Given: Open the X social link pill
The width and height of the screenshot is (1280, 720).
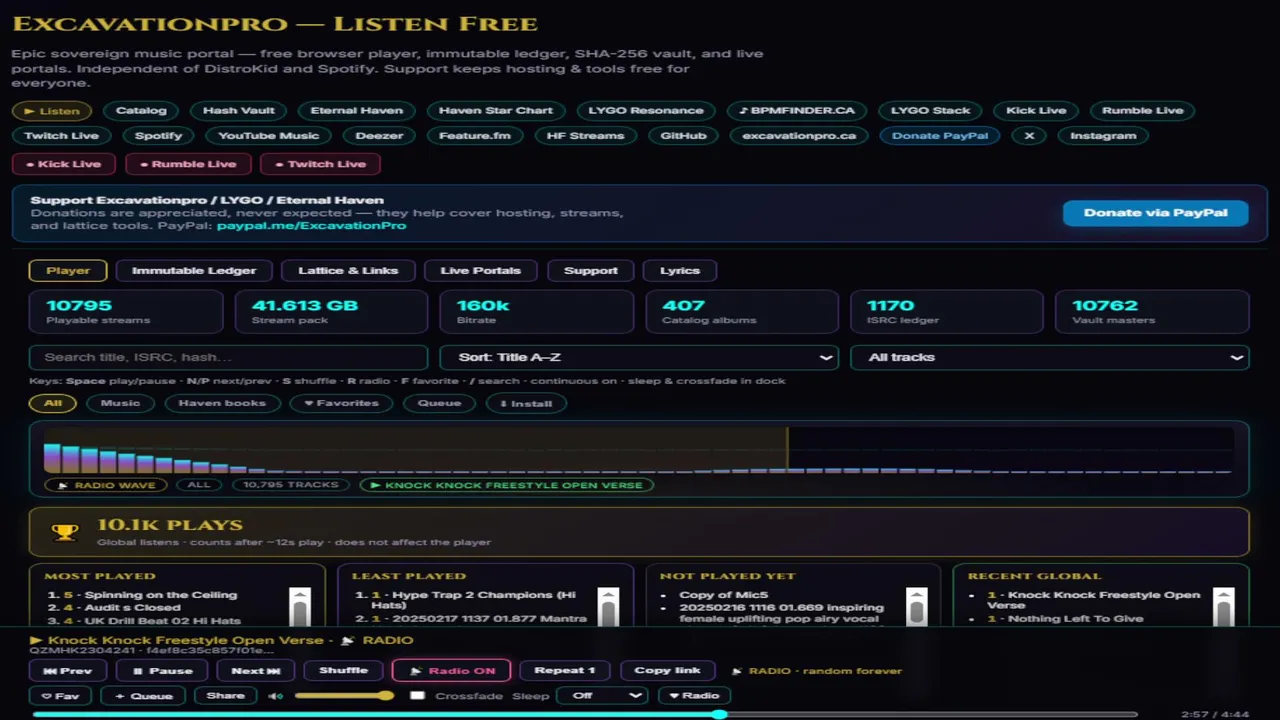Looking at the screenshot, I should tap(1029, 136).
